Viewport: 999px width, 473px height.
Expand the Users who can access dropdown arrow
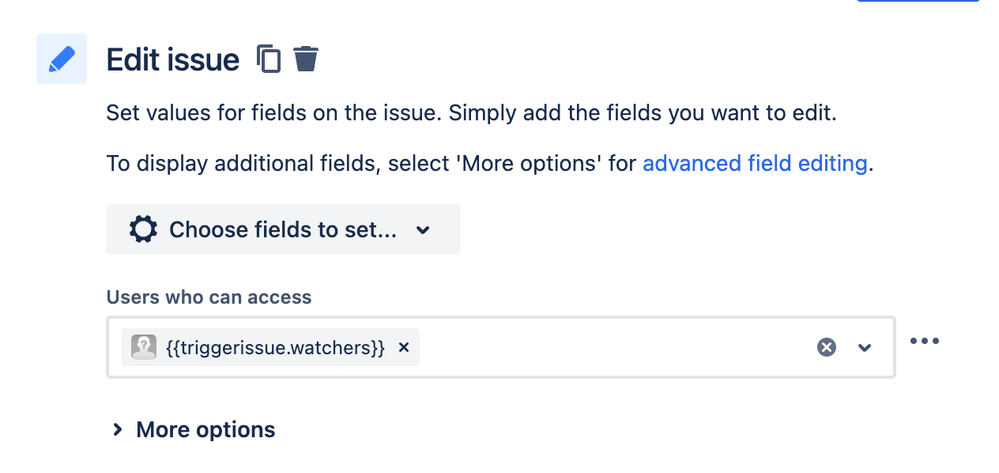(x=864, y=347)
